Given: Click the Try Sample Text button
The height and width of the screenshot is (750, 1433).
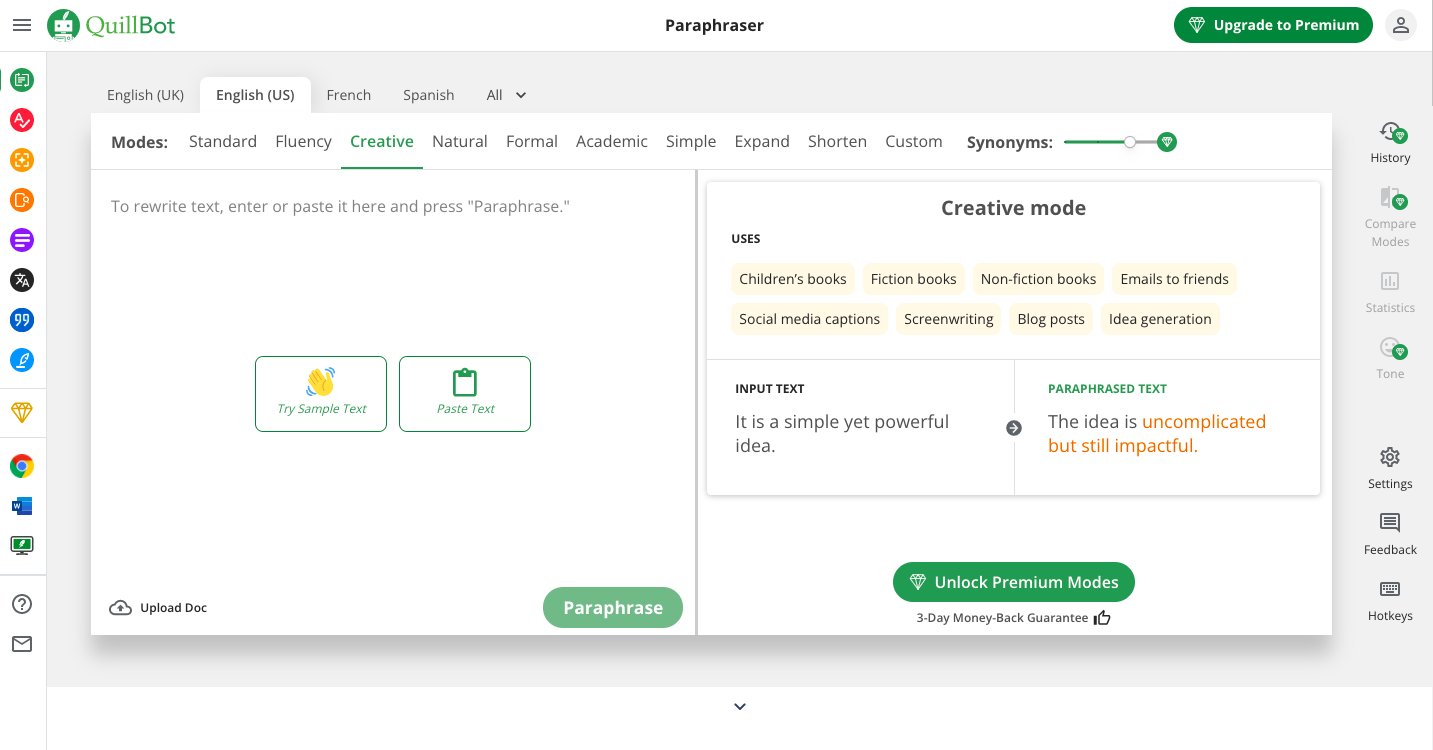Looking at the screenshot, I should pos(321,394).
